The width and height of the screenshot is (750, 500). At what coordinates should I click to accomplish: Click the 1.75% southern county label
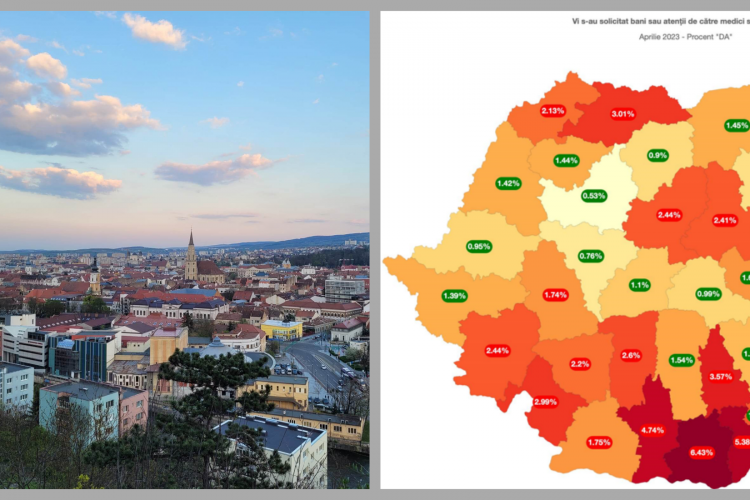point(599,442)
